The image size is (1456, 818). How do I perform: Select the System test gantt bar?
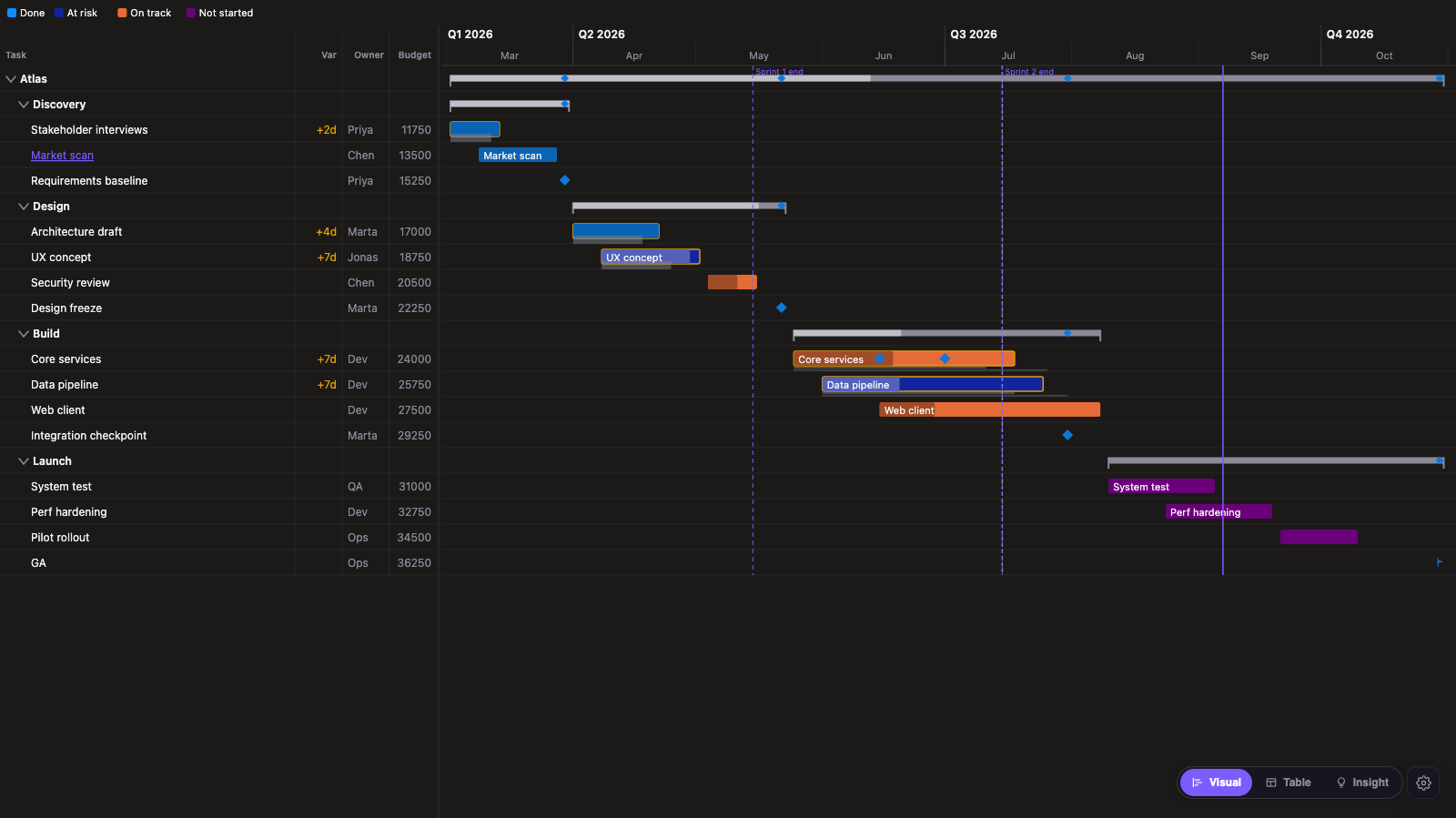pos(1161,487)
